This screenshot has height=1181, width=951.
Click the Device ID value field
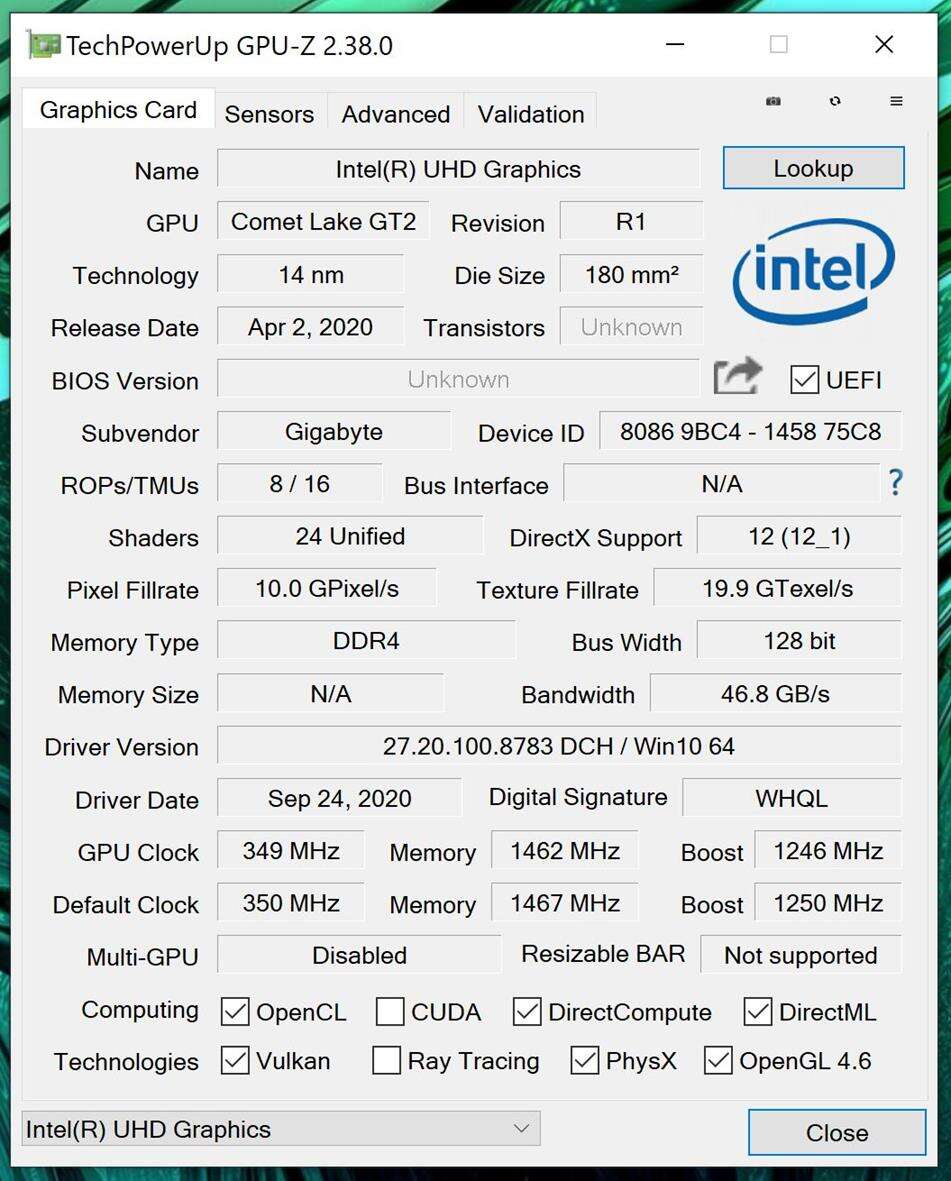[750, 432]
